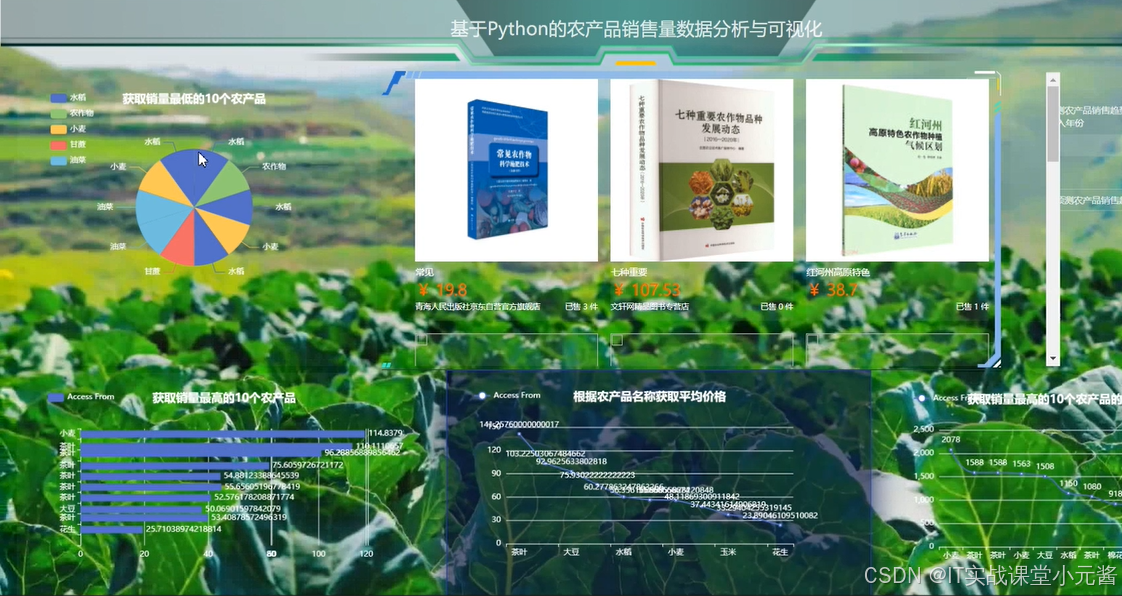Click the 基于Python的农产品销售量数据分析与可视化 header title
1122x596 pixels.
click(x=636, y=29)
